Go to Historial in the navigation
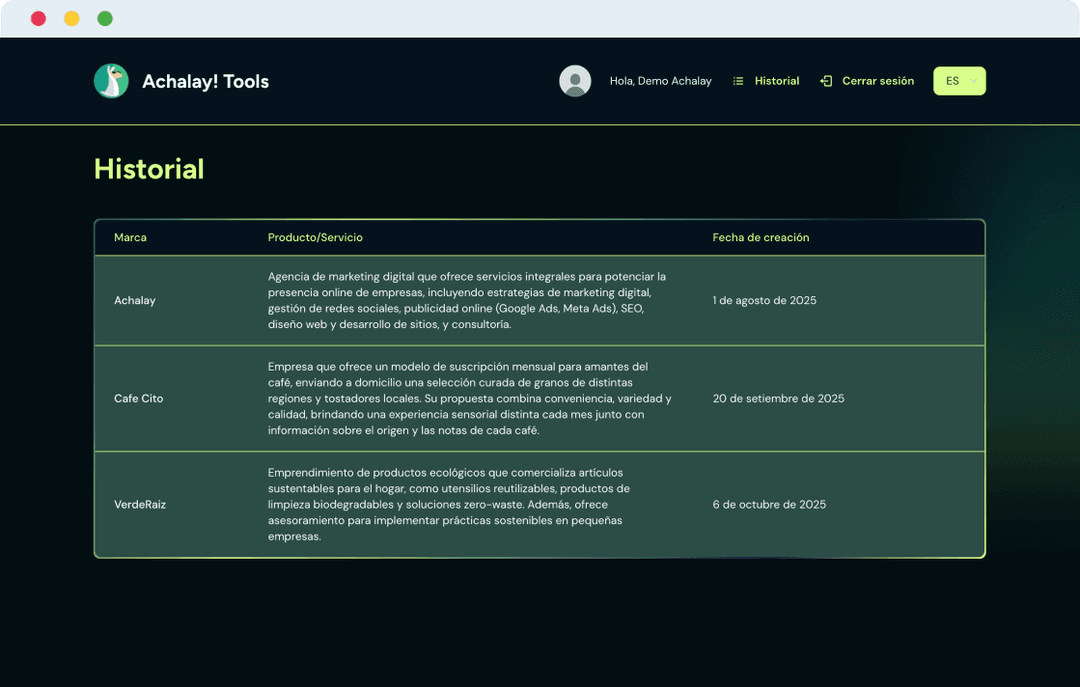1080x687 pixels. click(x=776, y=81)
